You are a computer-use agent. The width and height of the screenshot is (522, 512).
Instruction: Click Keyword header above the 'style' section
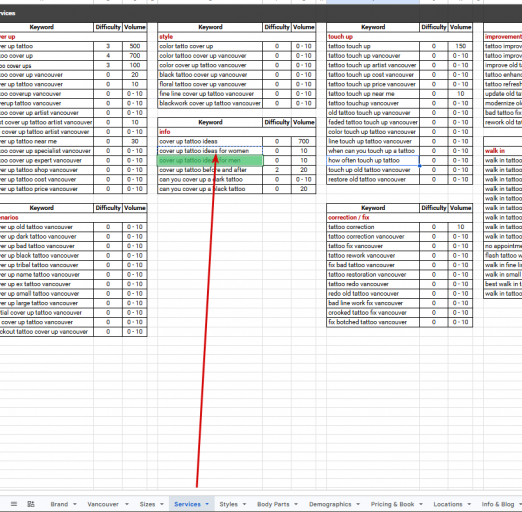pyautogui.click(x=210, y=27)
